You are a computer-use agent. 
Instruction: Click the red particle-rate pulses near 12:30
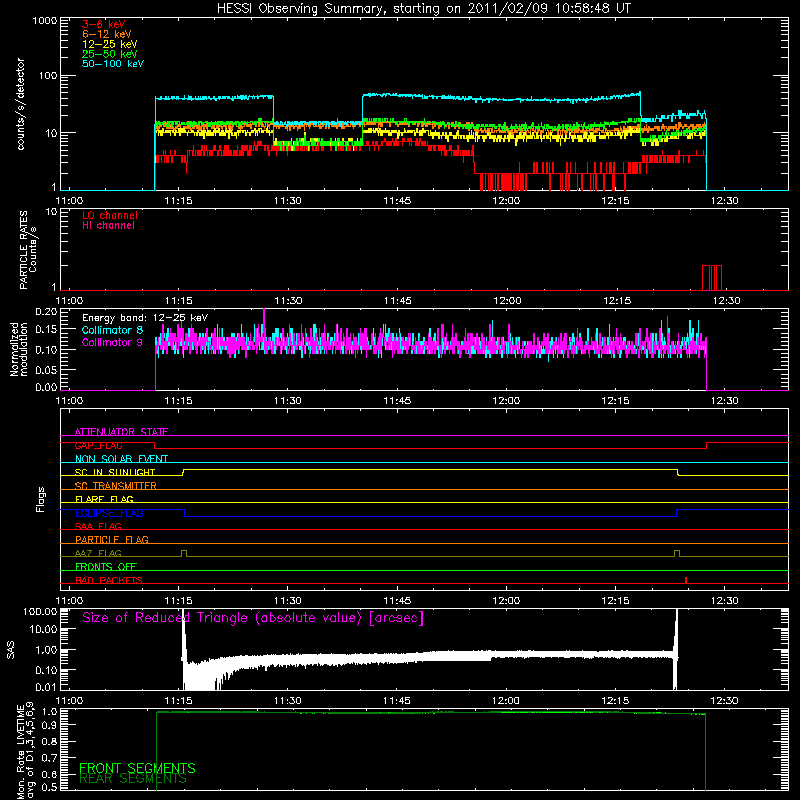[712, 278]
